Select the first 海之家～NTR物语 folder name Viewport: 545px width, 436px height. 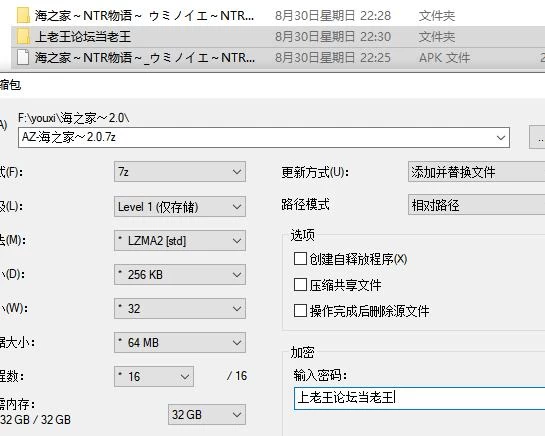click(x=145, y=16)
